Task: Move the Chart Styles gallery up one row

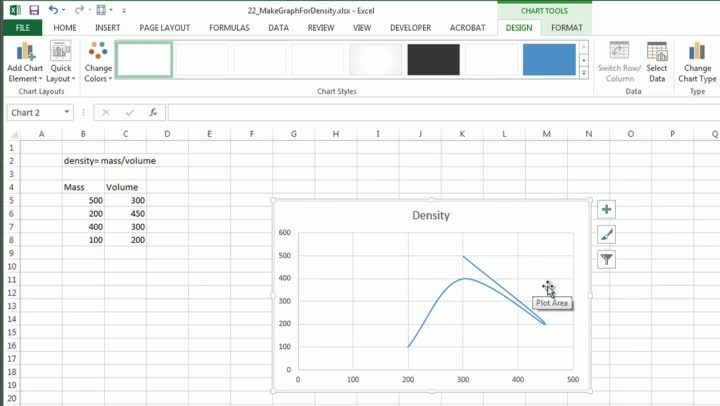Action: click(x=584, y=47)
